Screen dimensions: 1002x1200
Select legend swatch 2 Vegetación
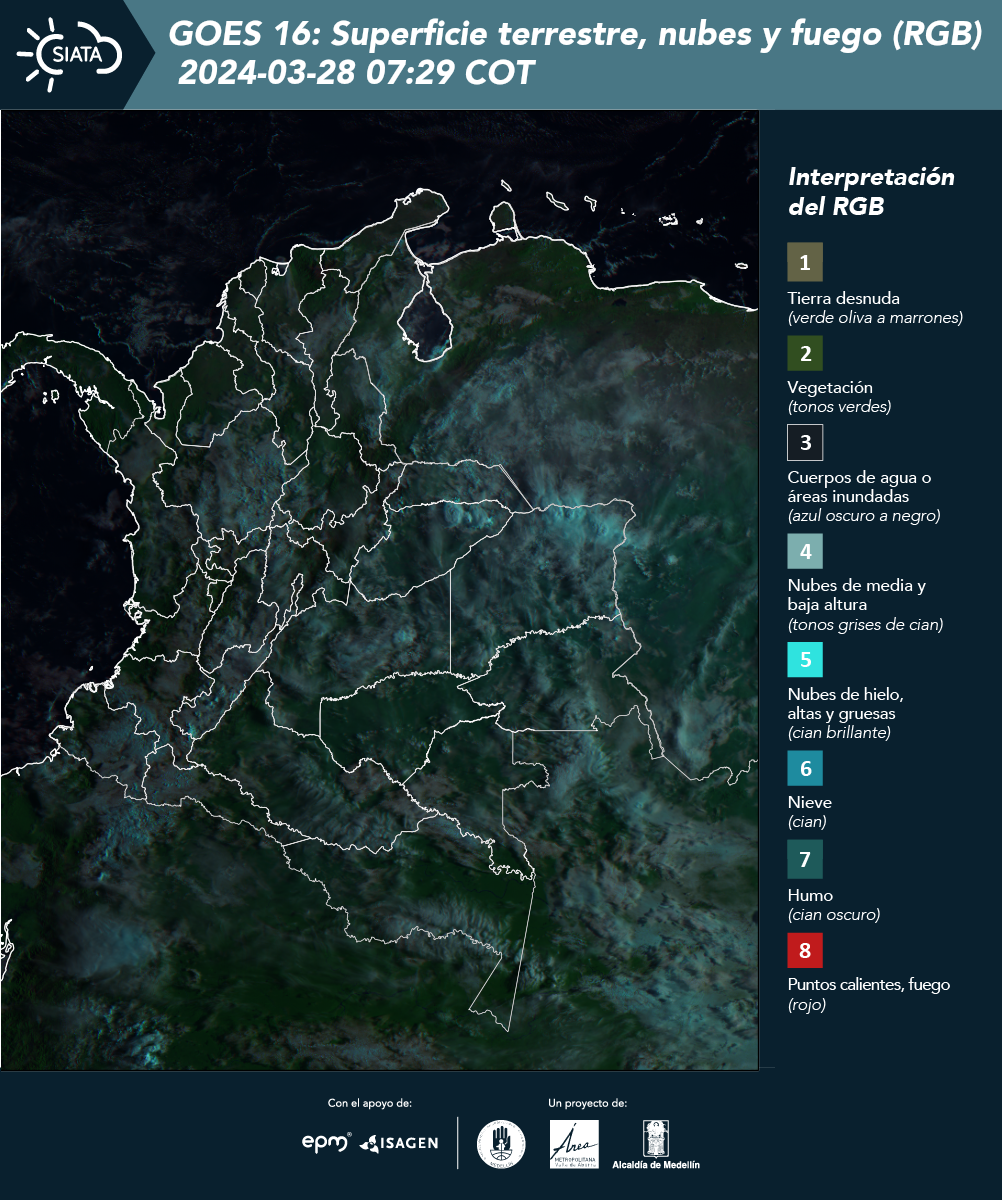pyautogui.click(x=805, y=353)
